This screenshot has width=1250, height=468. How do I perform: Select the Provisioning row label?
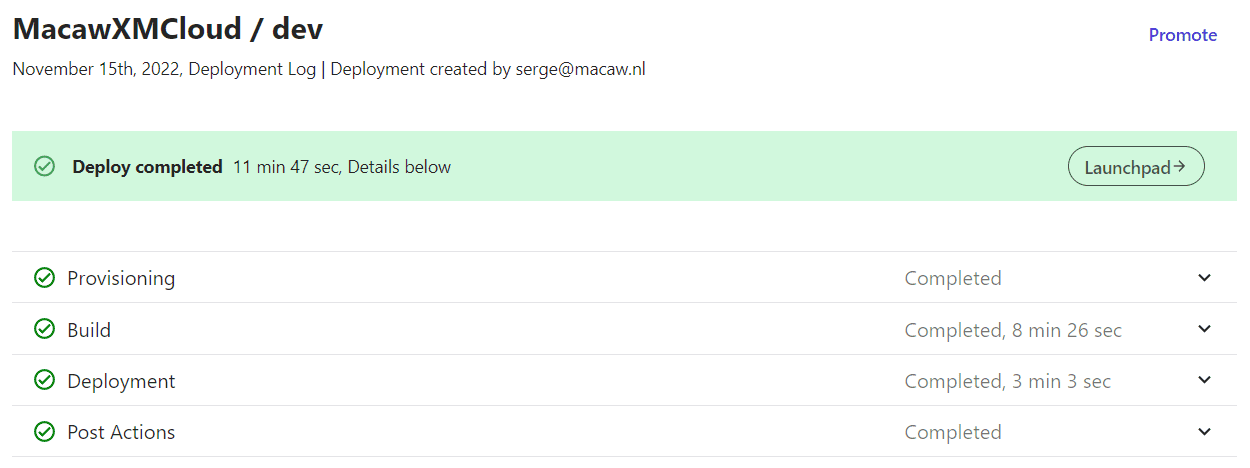coord(121,278)
